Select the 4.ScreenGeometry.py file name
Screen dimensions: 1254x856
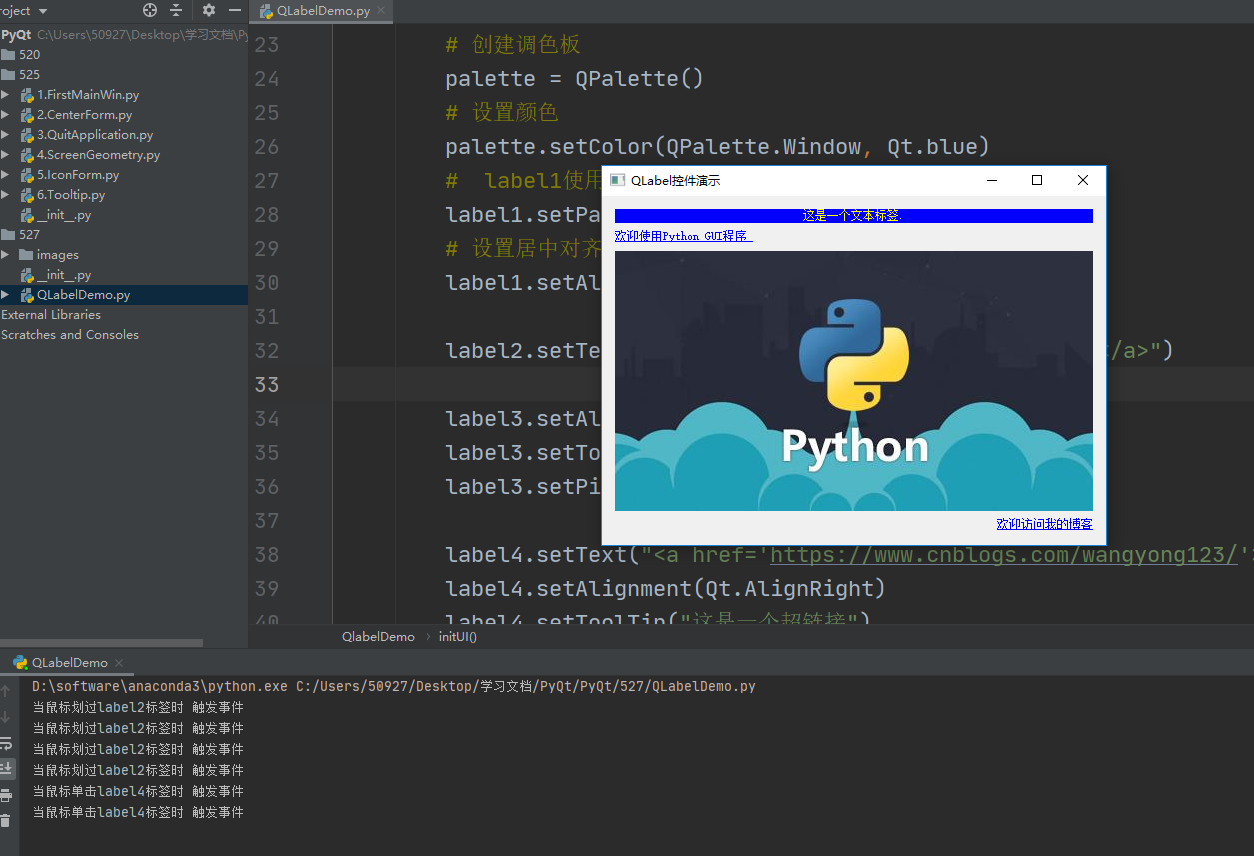pos(98,155)
